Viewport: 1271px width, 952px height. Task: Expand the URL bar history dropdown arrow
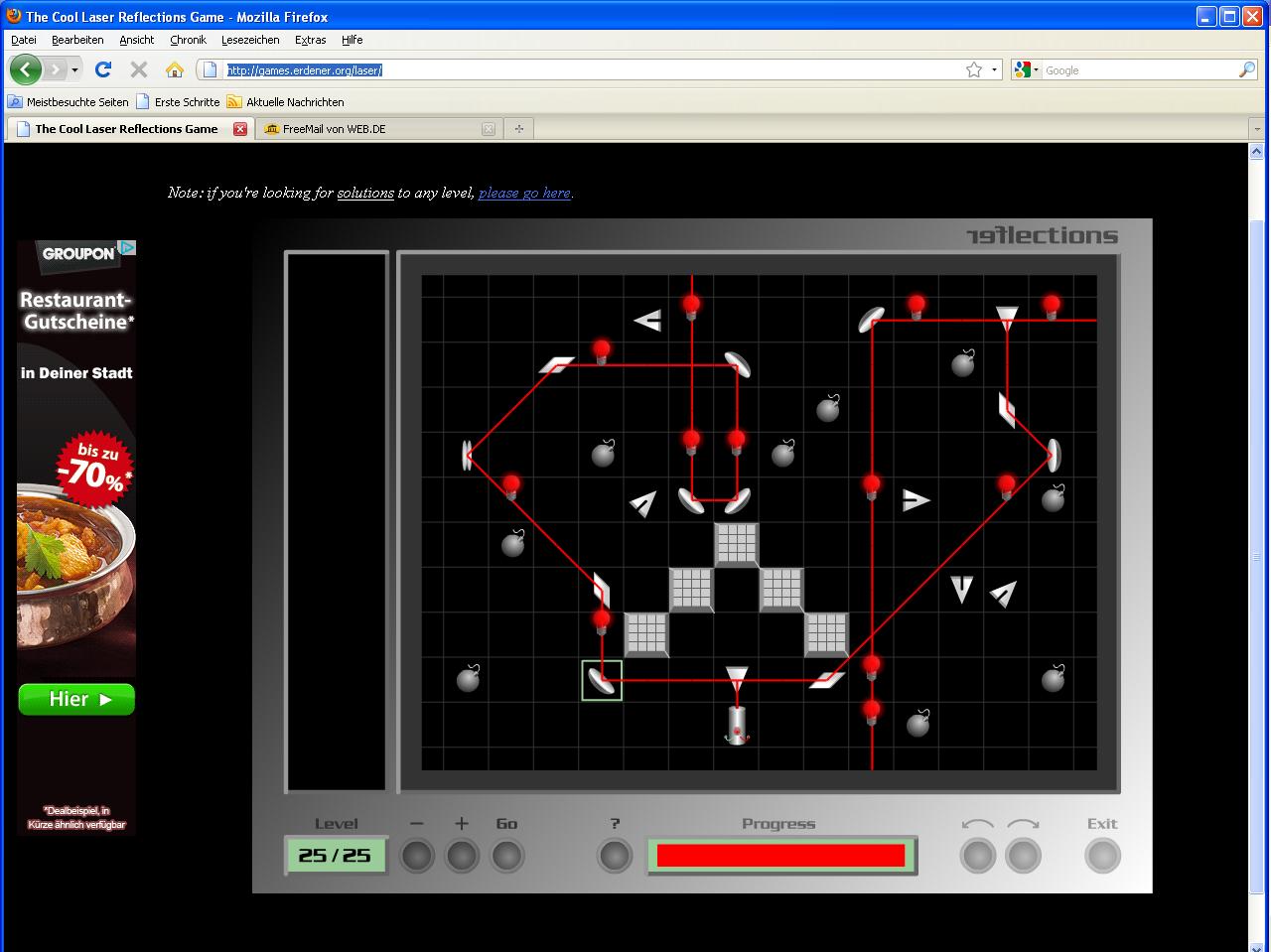click(x=995, y=70)
